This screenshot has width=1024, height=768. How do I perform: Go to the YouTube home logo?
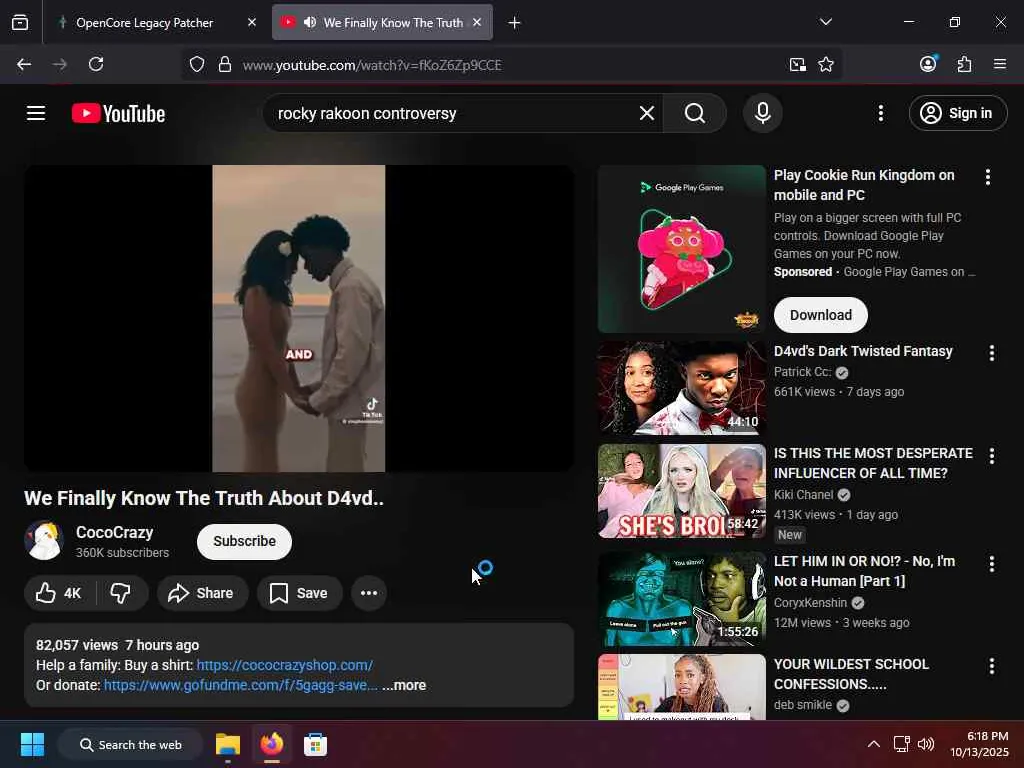pos(118,114)
